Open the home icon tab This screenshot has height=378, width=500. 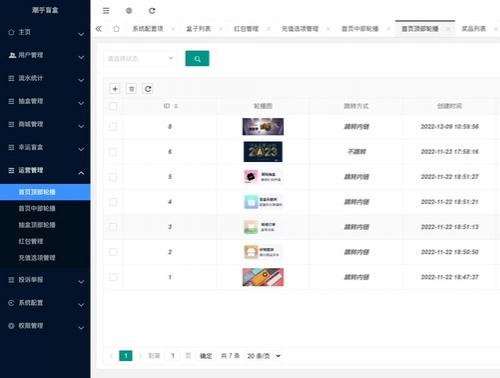coord(116,29)
